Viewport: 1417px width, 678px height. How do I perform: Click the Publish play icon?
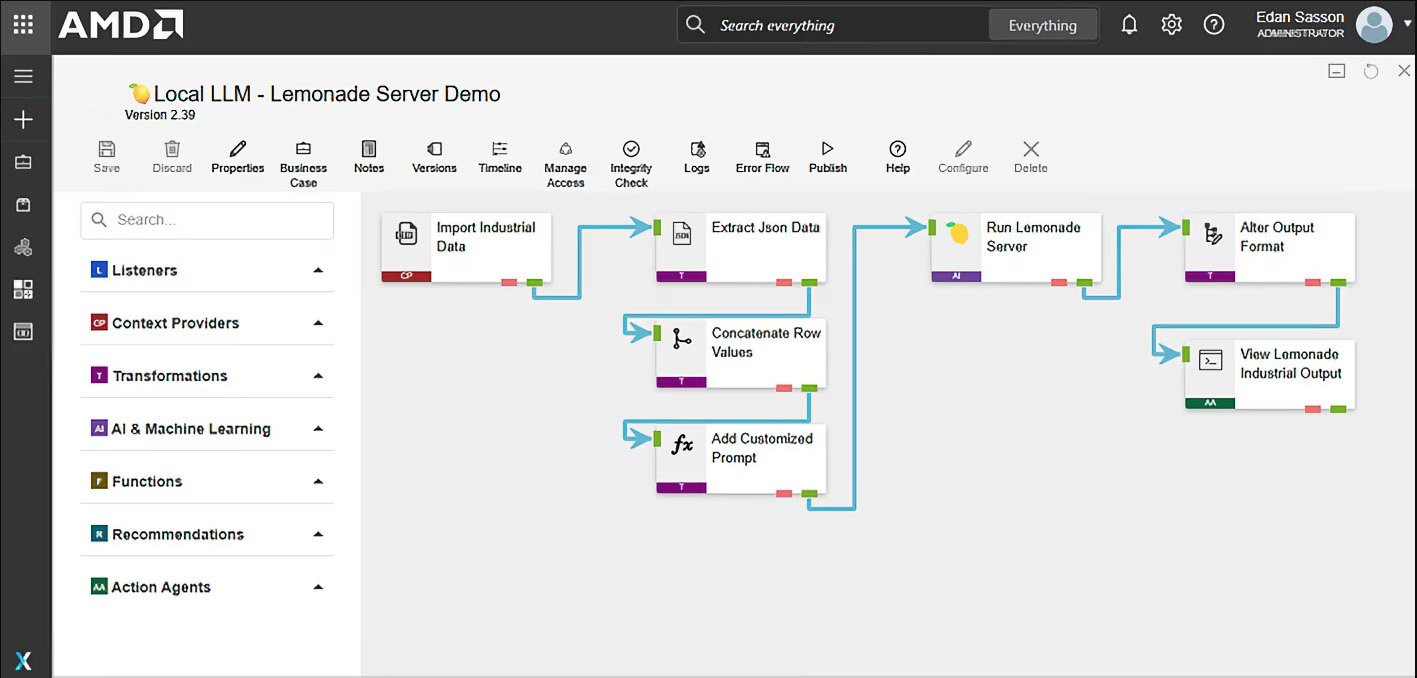coord(827,150)
